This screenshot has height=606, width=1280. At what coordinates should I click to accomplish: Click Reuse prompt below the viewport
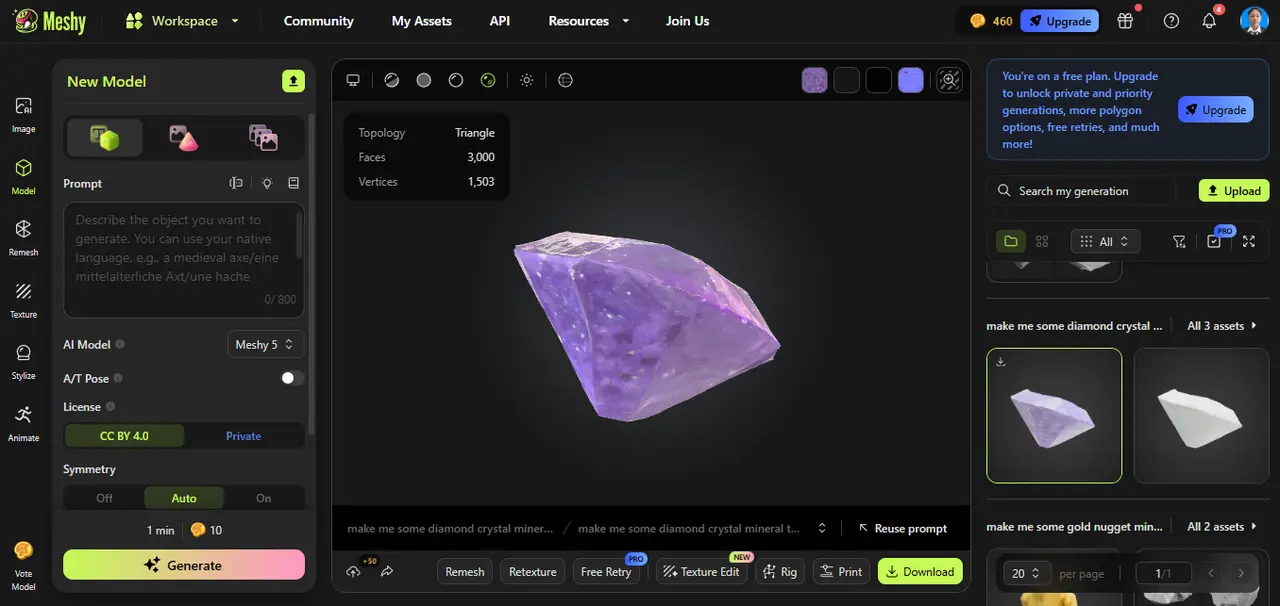(902, 528)
